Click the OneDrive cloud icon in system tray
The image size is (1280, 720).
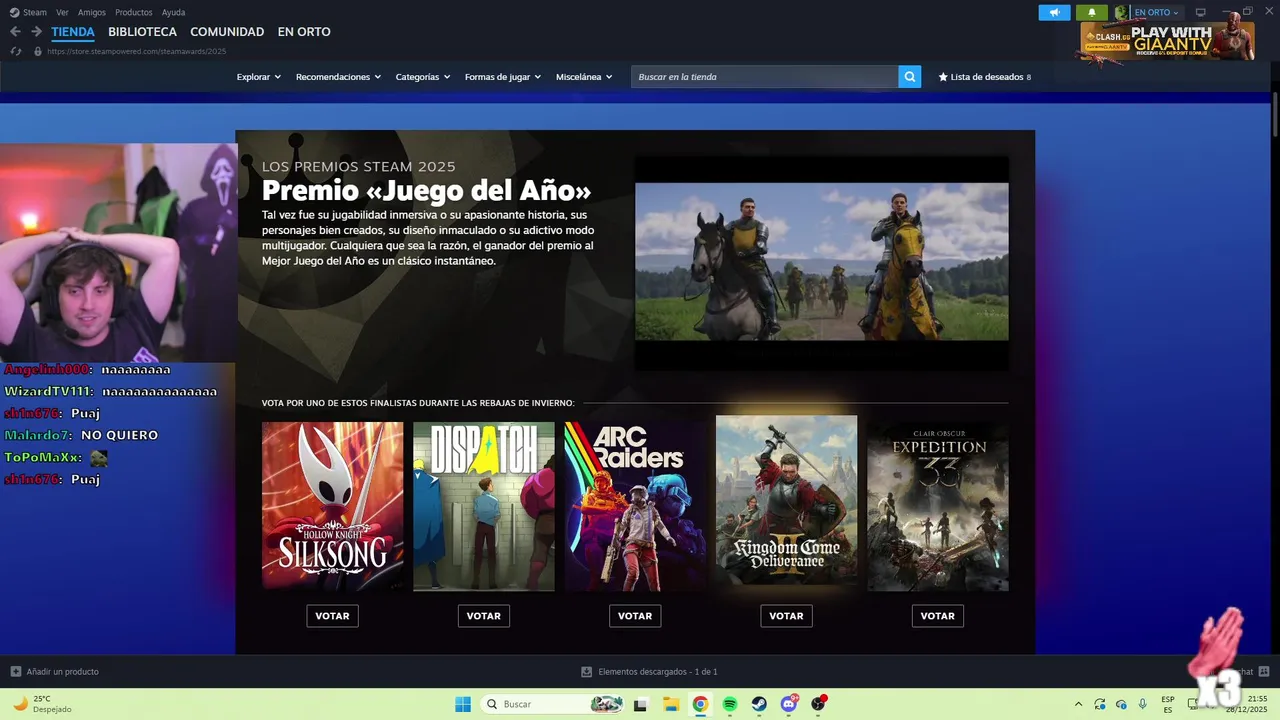coord(1121,704)
